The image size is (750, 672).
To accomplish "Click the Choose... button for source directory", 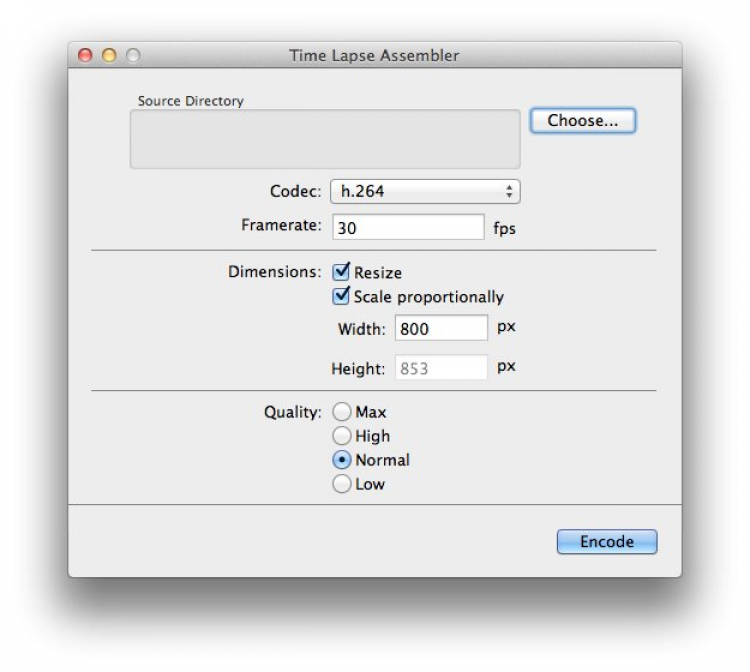I will pyautogui.click(x=582, y=121).
